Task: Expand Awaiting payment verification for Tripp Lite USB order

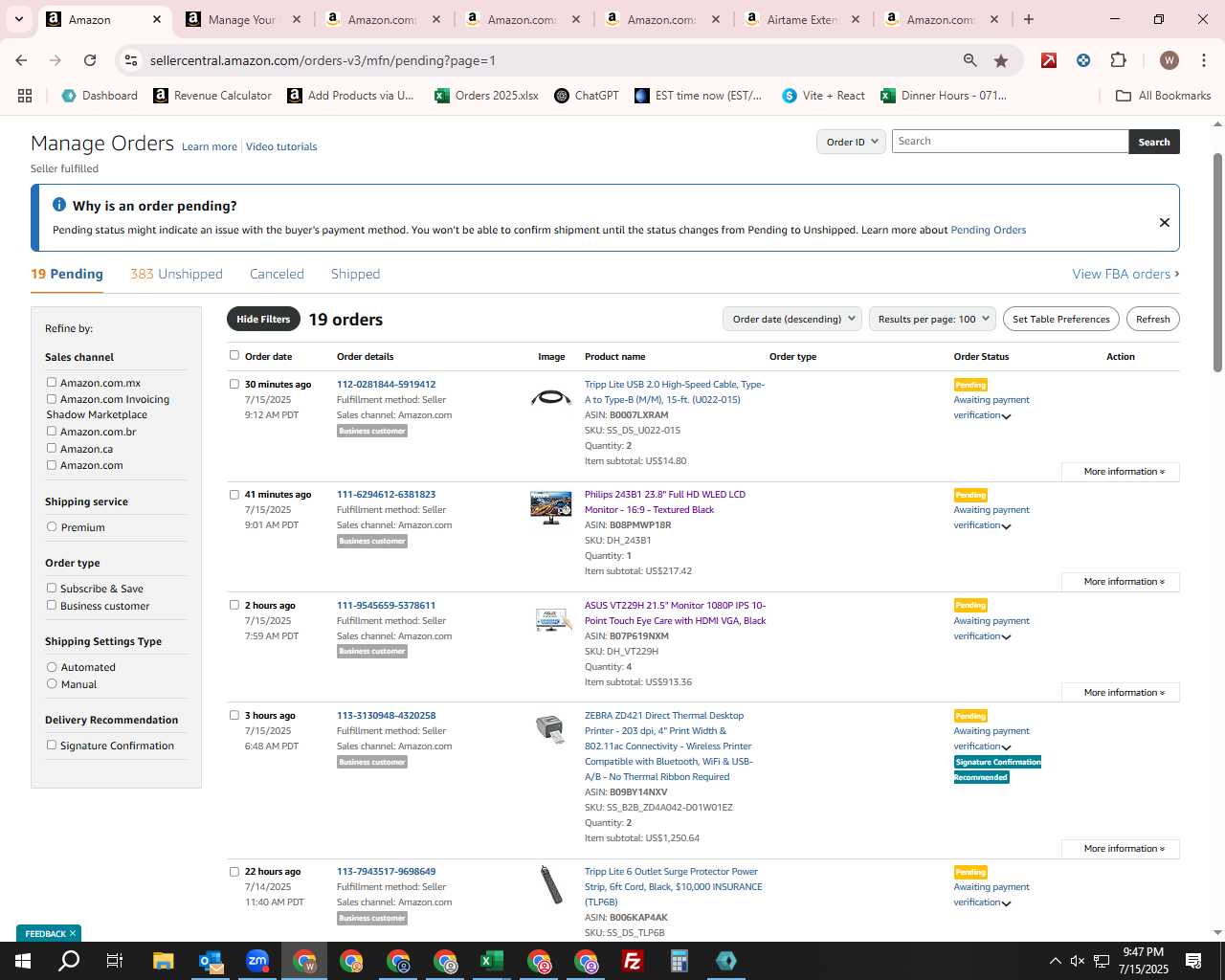Action: coord(1006,416)
